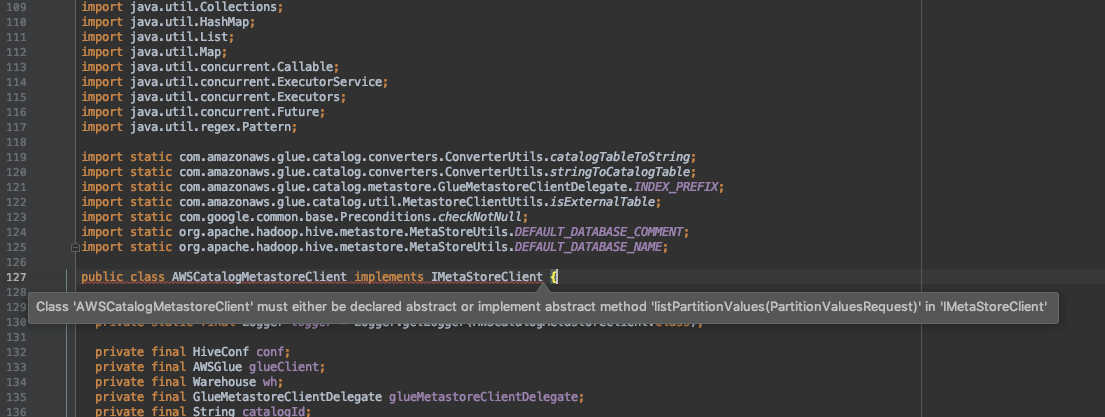
Task: Click 'IMetaStoreClient' interface name on line 127
Action: pyautogui.click(x=487, y=277)
